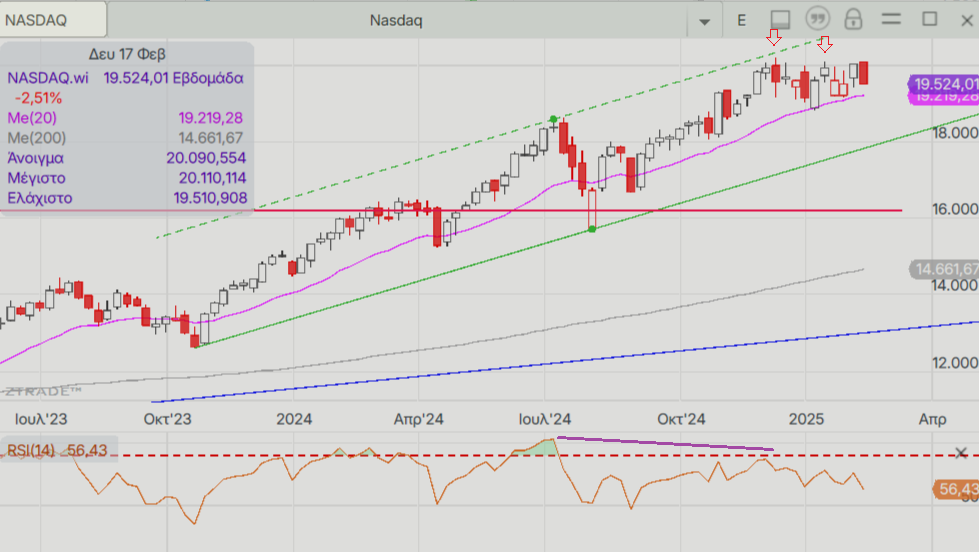Screen dimensions: 979x552
Task: Click the 2025 time axis label
Action: pos(806,419)
